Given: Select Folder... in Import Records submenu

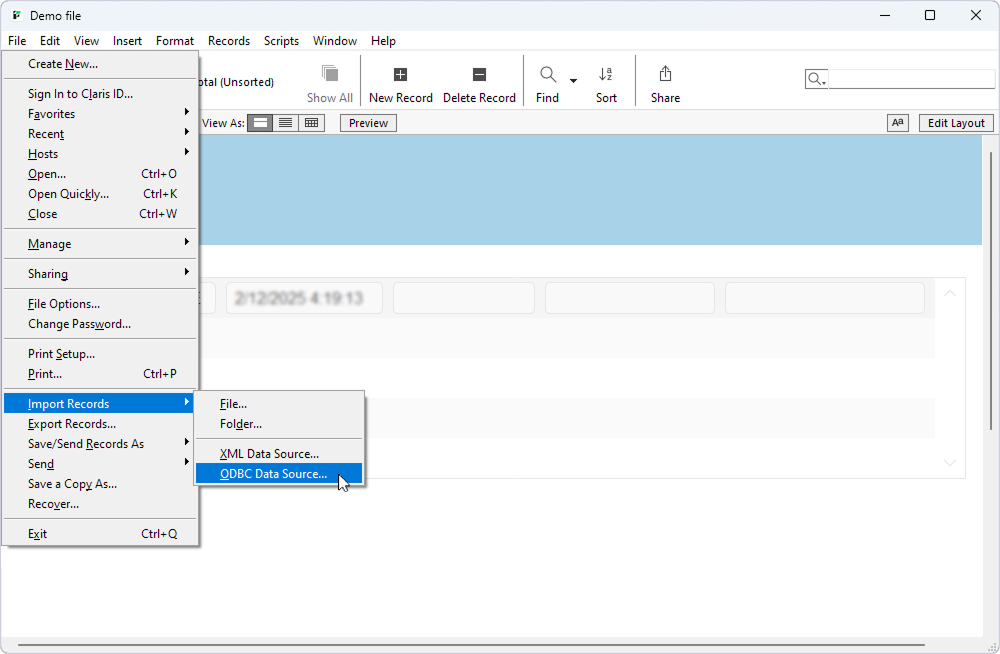Looking at the screenshot, I should (279, 424).
